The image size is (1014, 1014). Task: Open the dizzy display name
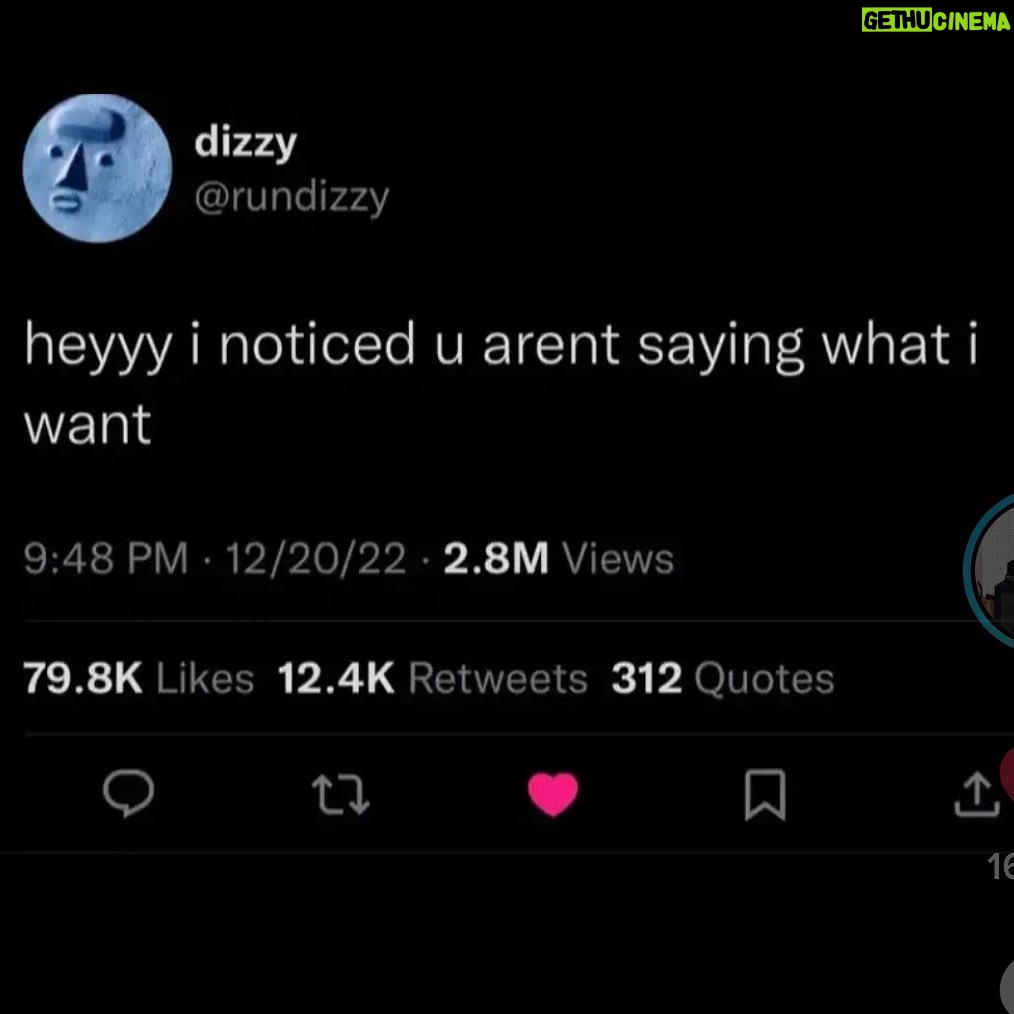pyautogui.click(x=246, y=142)
